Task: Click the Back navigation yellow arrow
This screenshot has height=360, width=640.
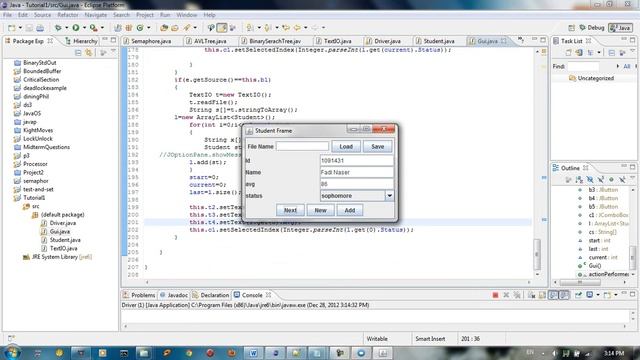Action: pos(297,28)
